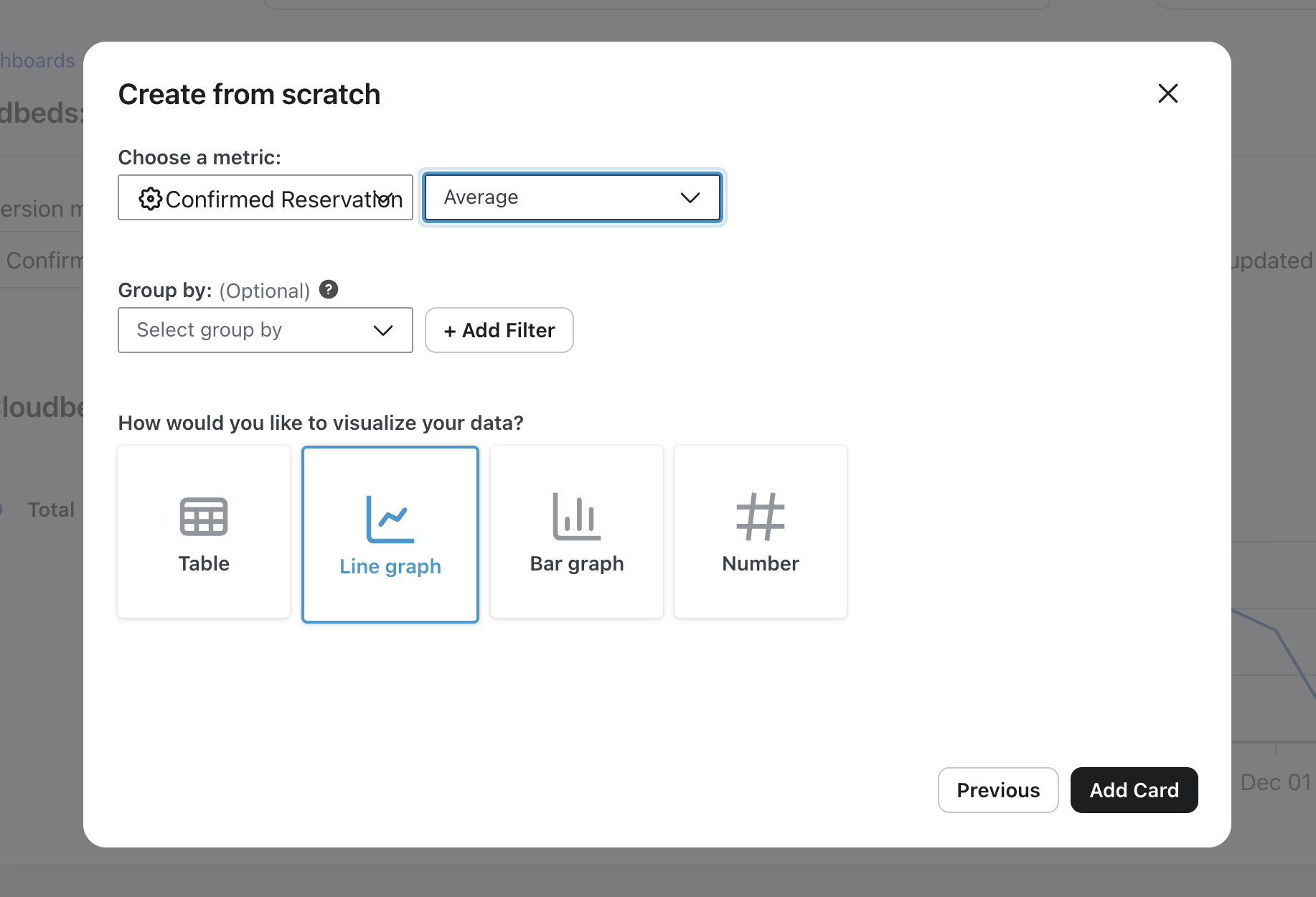Viewport: 1316px width, 897px height.
Task: Expand the chevron in the Average dropdown
Action: (x=690, y=197)
